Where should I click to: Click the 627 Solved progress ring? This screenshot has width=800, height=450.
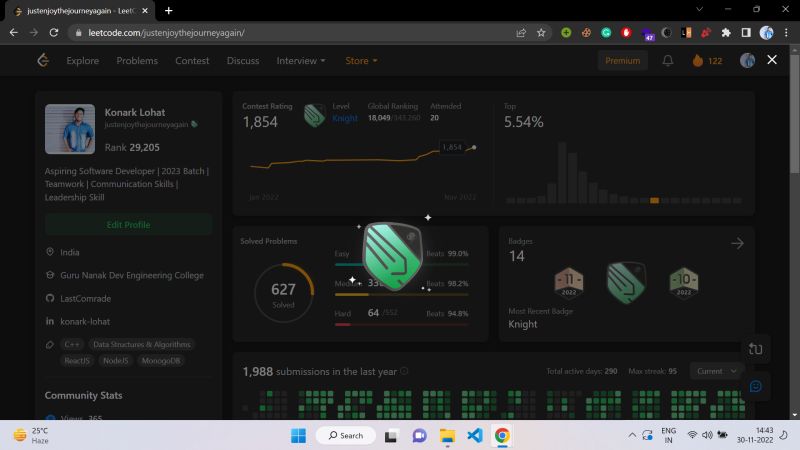pyautogui.click(x=284, y=293)
